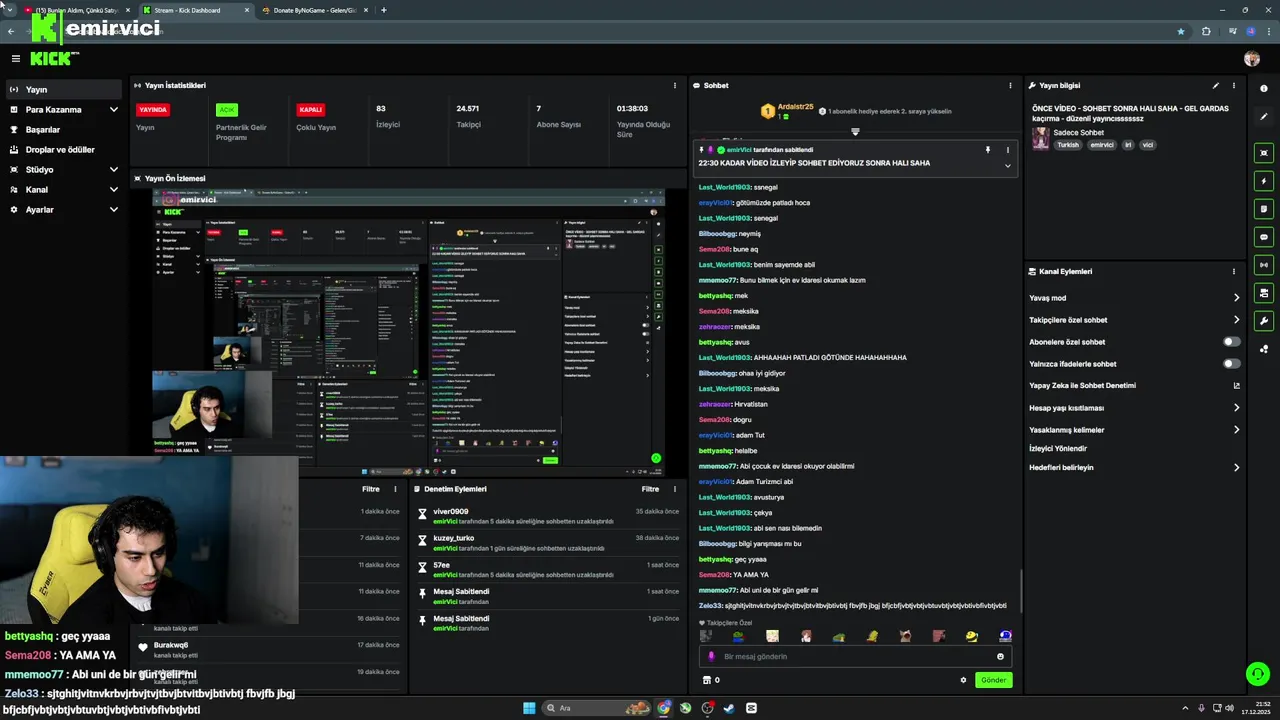Toggle broadcast stats widget in right rail
Image resolution: width=1280 pixels, height=720 pixels.
coord(1264,265)
